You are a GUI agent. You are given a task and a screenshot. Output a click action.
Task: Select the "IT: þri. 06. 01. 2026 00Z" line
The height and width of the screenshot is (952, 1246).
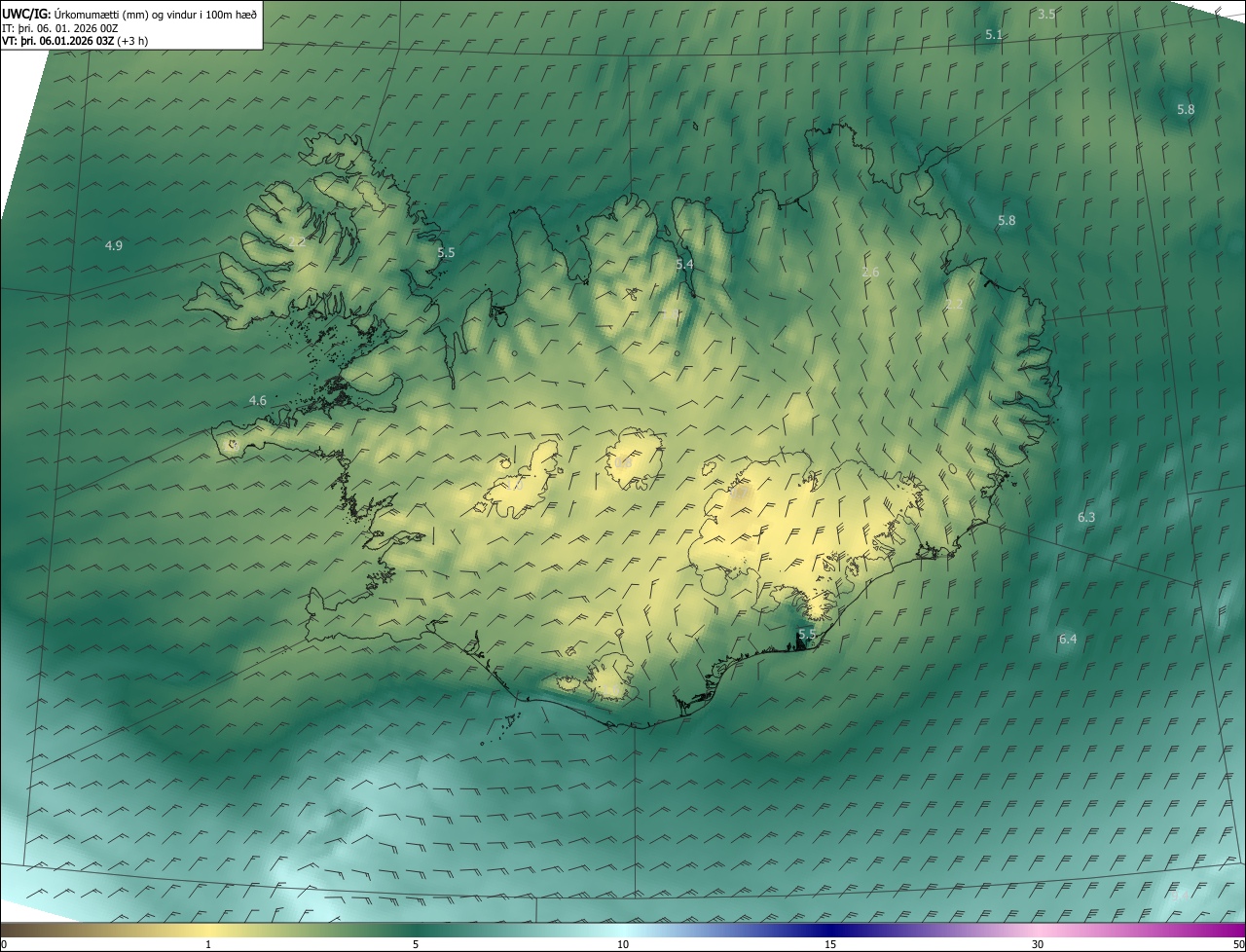tap(60, 27)
